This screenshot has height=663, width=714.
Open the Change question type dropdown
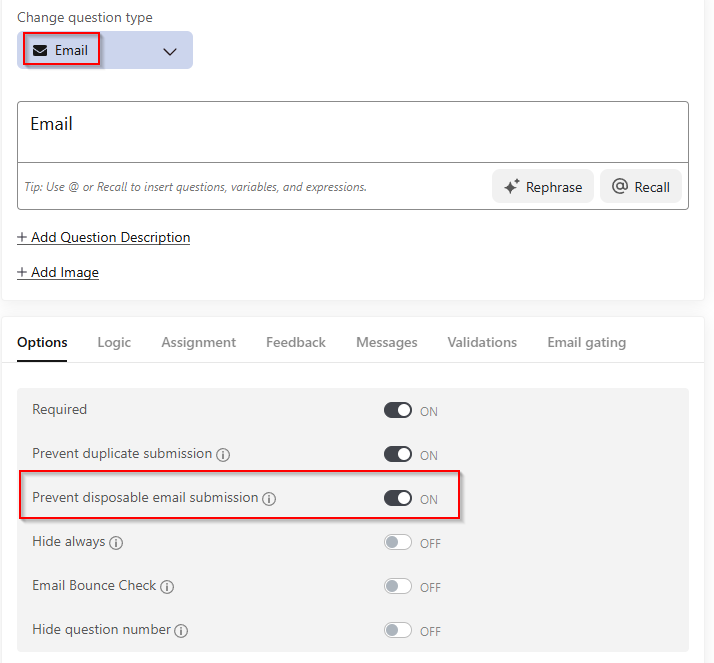(169, 51)
